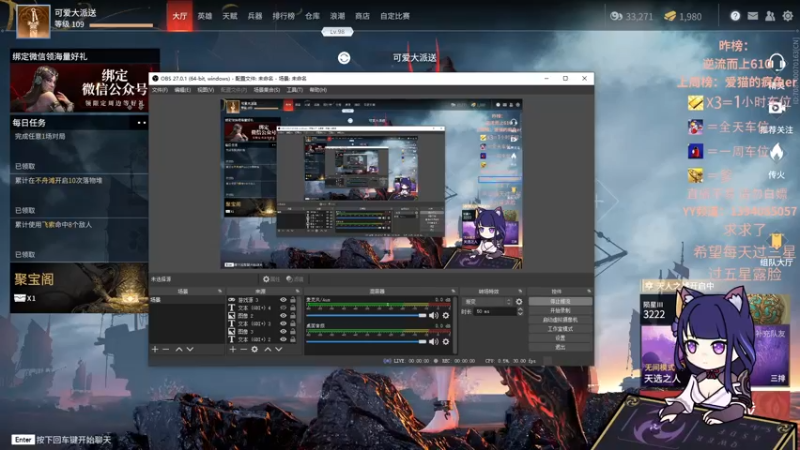Toggle visibility of 文本 (GDI+) 3 source
Viewport: 800px width, 450px height.
click(283, 323)
